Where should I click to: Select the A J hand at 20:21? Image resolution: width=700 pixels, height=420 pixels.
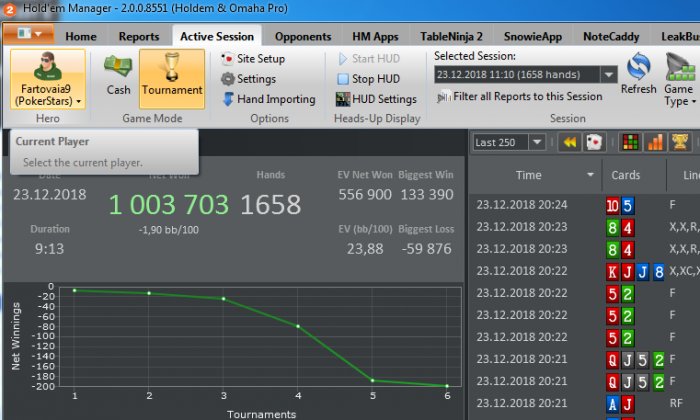tap(584, 403)
